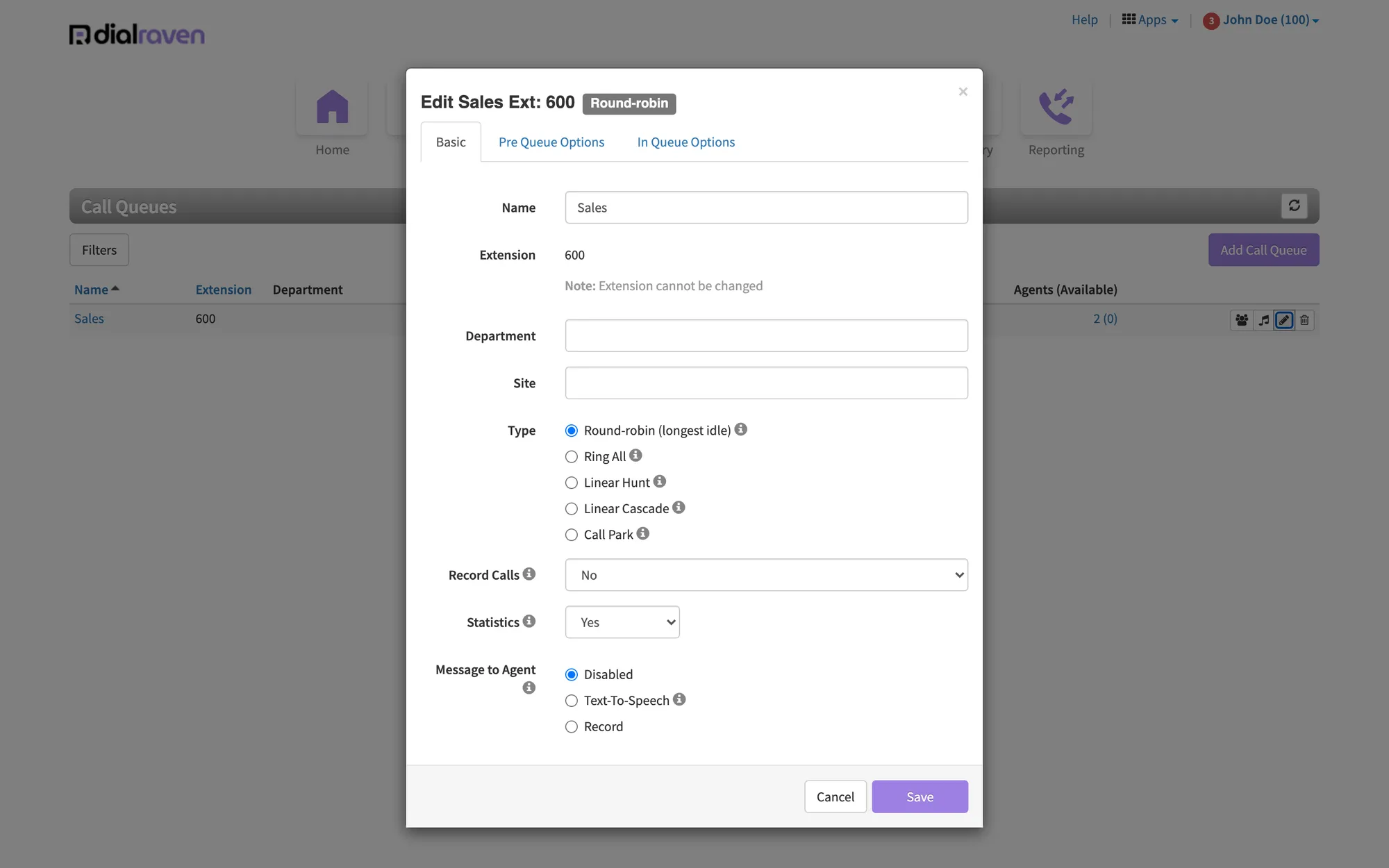This screenshot has width=1389, height=868.
Task: Click info icon beside Linear Cascade
Action: click(x=679, y=508)
